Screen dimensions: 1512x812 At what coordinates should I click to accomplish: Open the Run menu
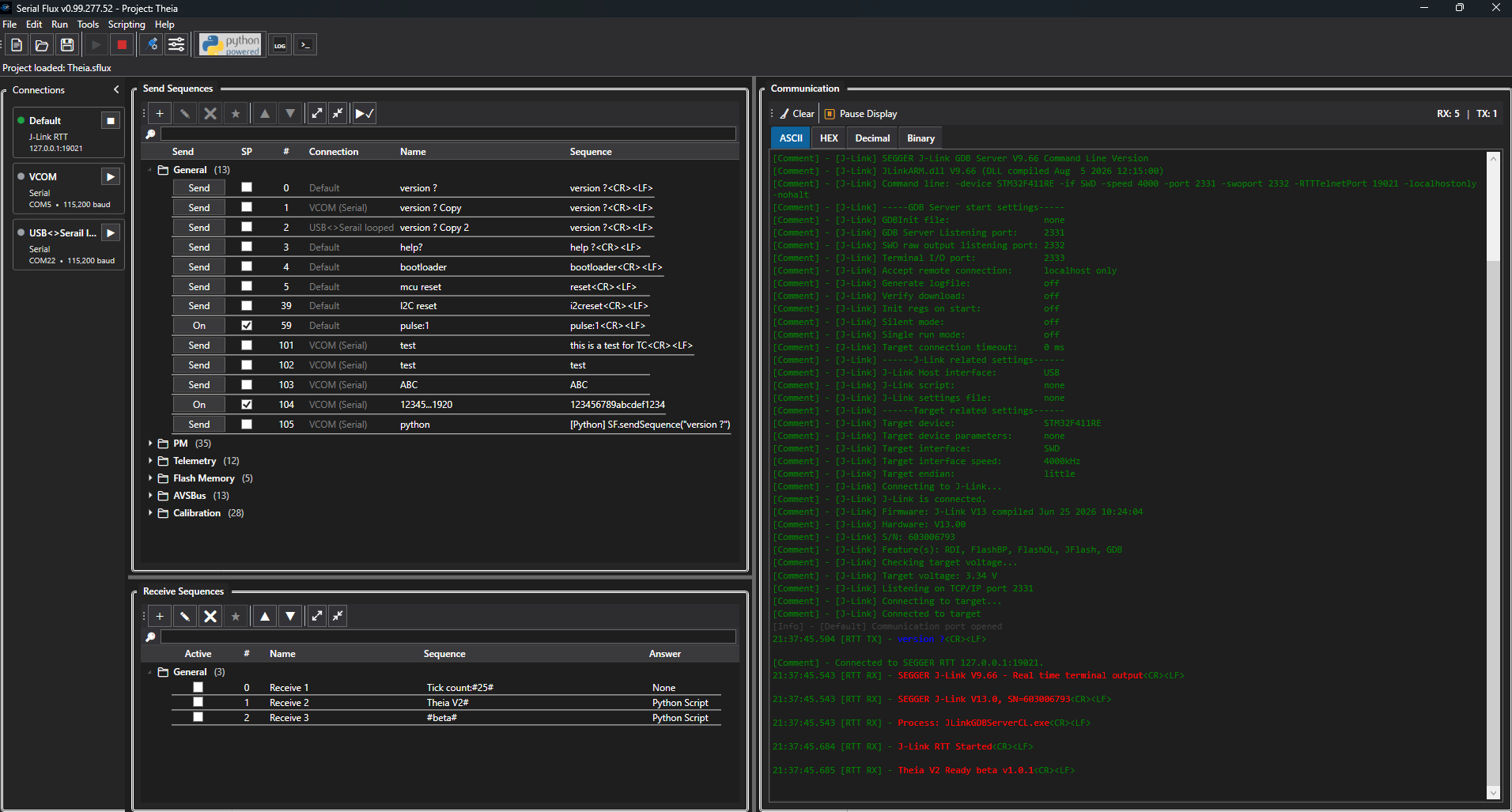pos(59,25)
